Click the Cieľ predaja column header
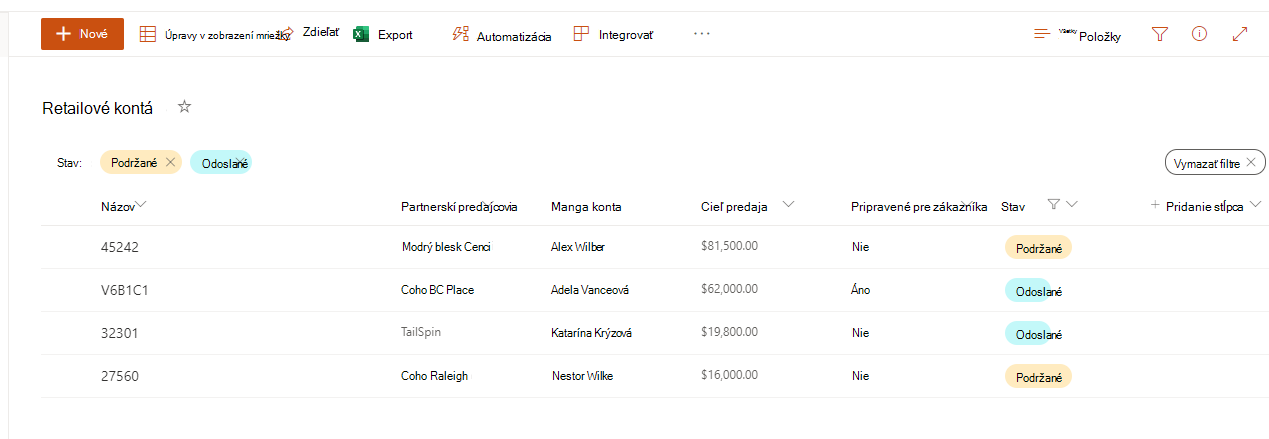 [x=734, y=207]
